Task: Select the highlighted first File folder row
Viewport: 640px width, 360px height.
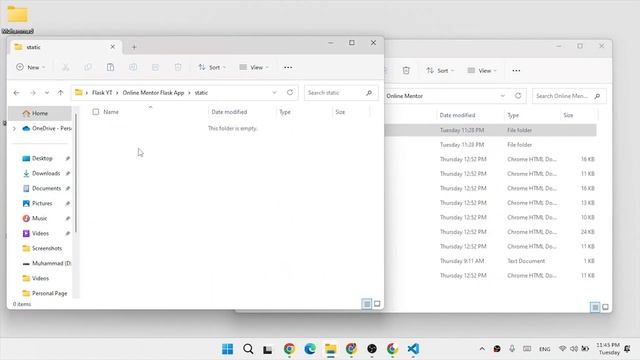Action: pos(490,130)
